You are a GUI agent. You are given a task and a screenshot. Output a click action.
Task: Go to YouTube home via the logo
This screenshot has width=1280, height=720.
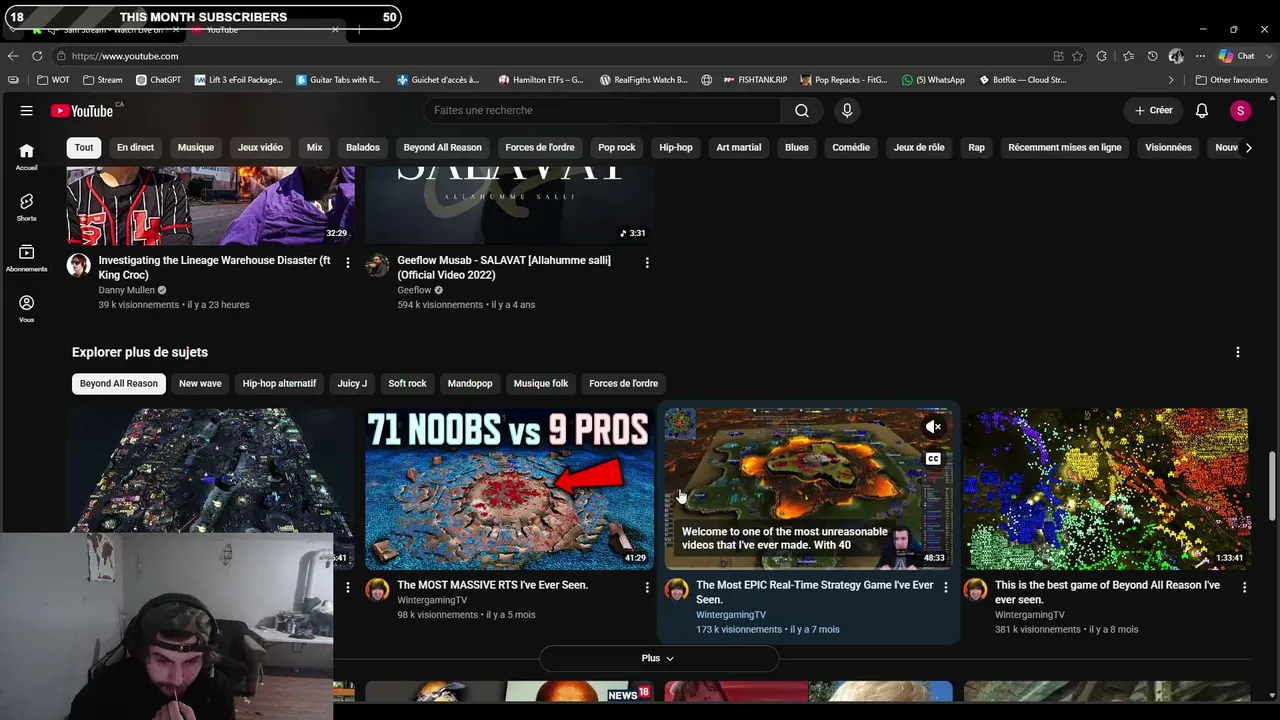point(82,111)
